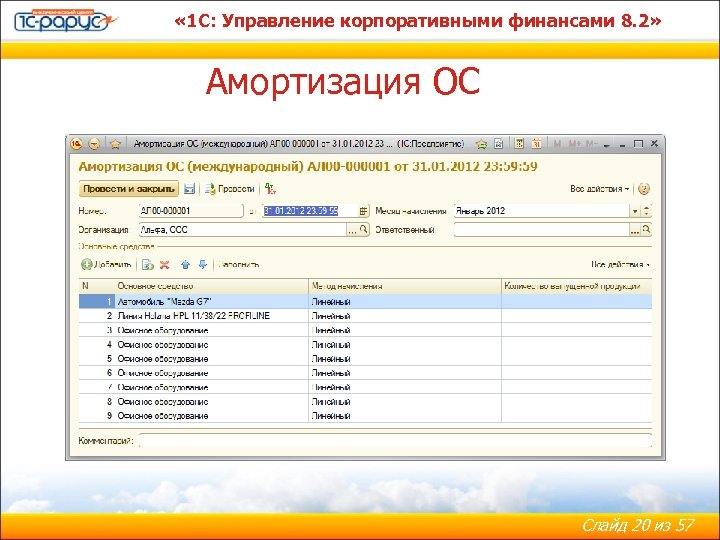720x540 pixels.
Task: Select row 6 Офисное оборудование
Action: click(365, 373)
